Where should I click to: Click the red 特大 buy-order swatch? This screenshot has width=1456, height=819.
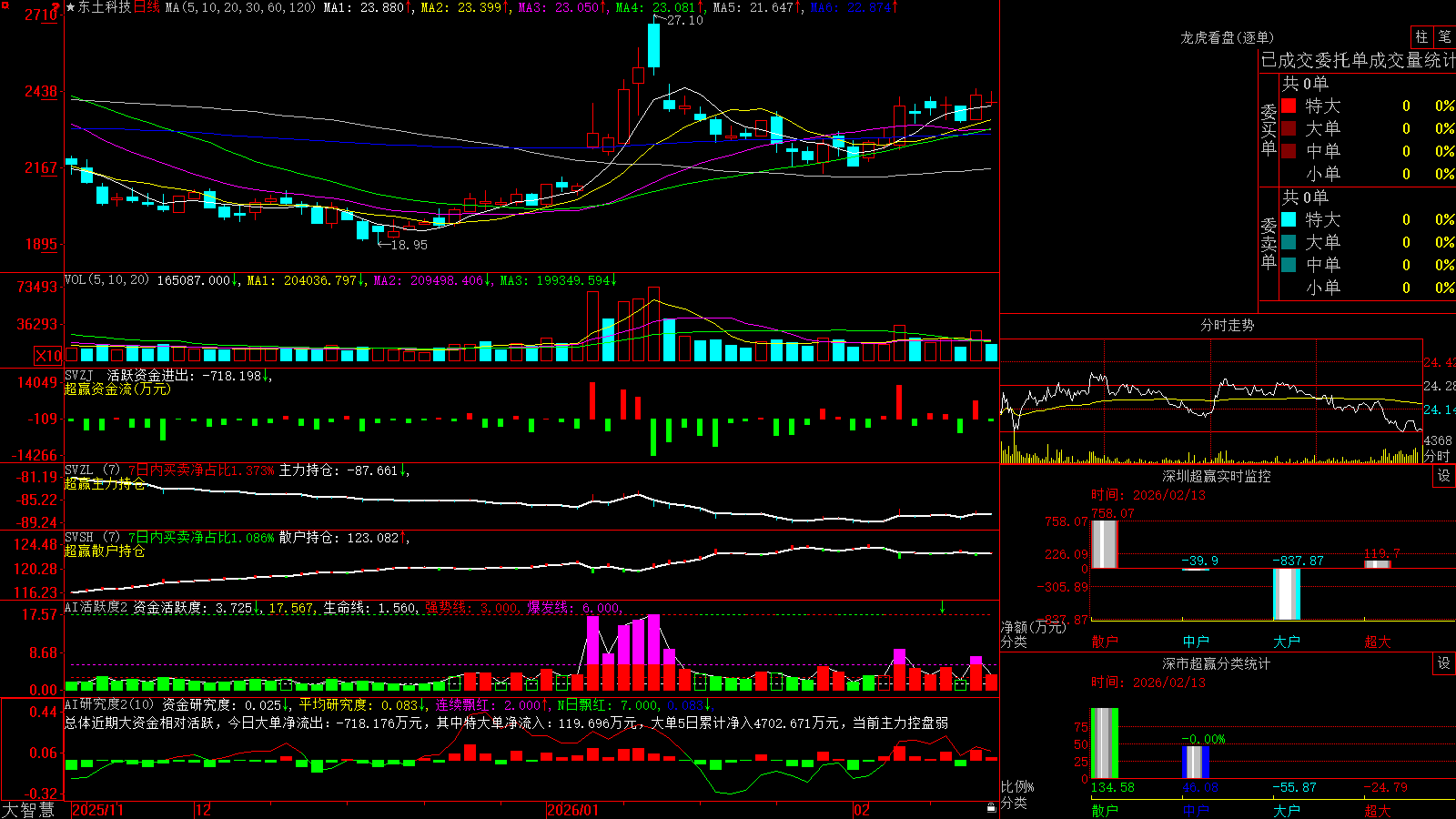(1289, 106)
